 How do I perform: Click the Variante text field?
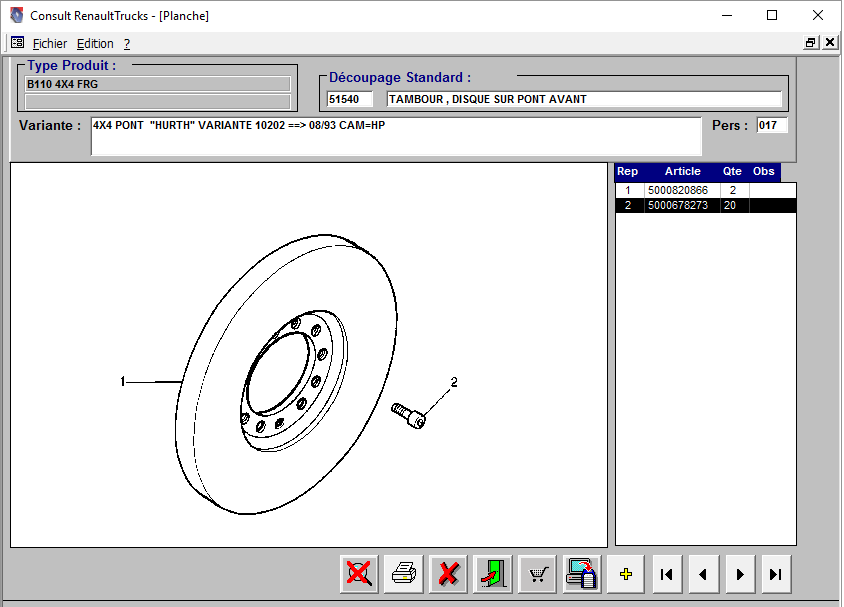click(396, 136)
